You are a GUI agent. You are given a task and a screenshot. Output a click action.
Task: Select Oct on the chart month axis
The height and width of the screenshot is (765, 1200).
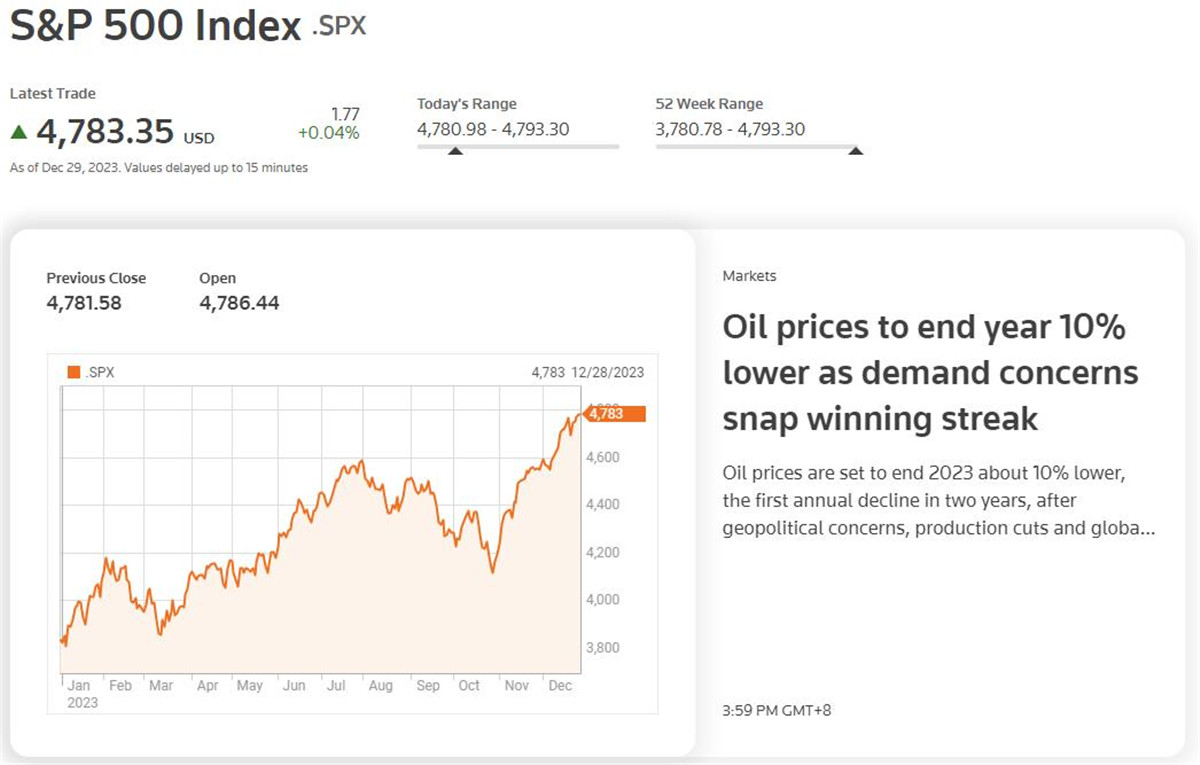click(x=469, y=686)
